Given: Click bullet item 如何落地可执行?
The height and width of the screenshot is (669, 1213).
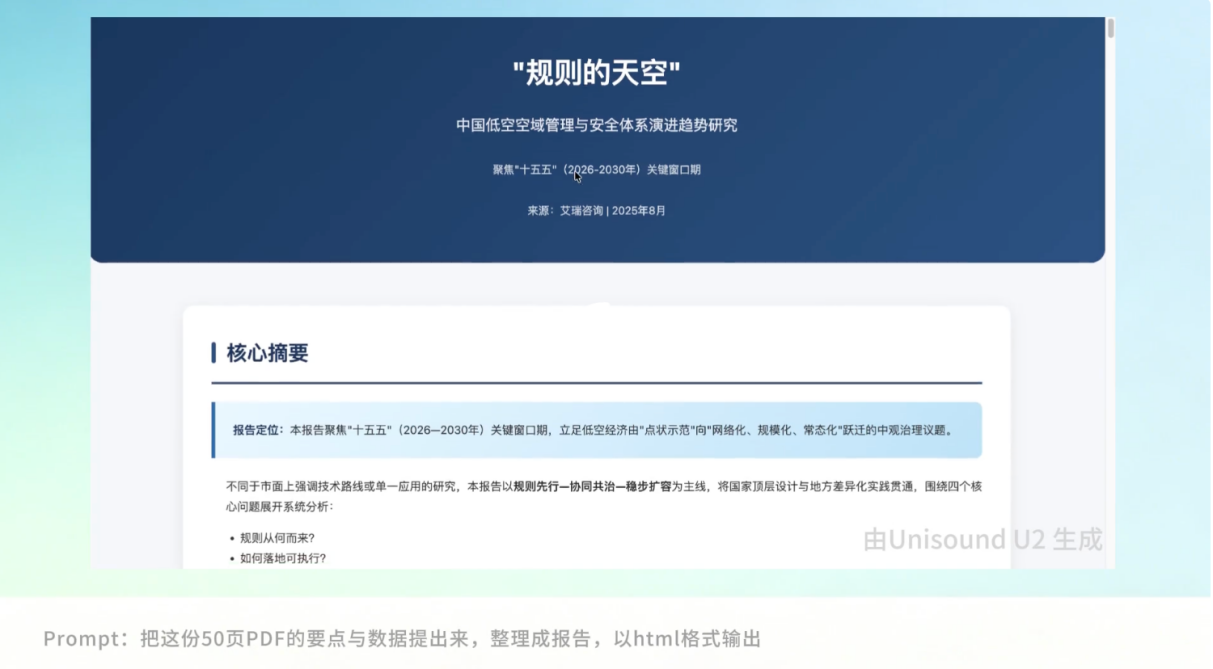Looking at the screenshot, I should [x=283, y=559].
